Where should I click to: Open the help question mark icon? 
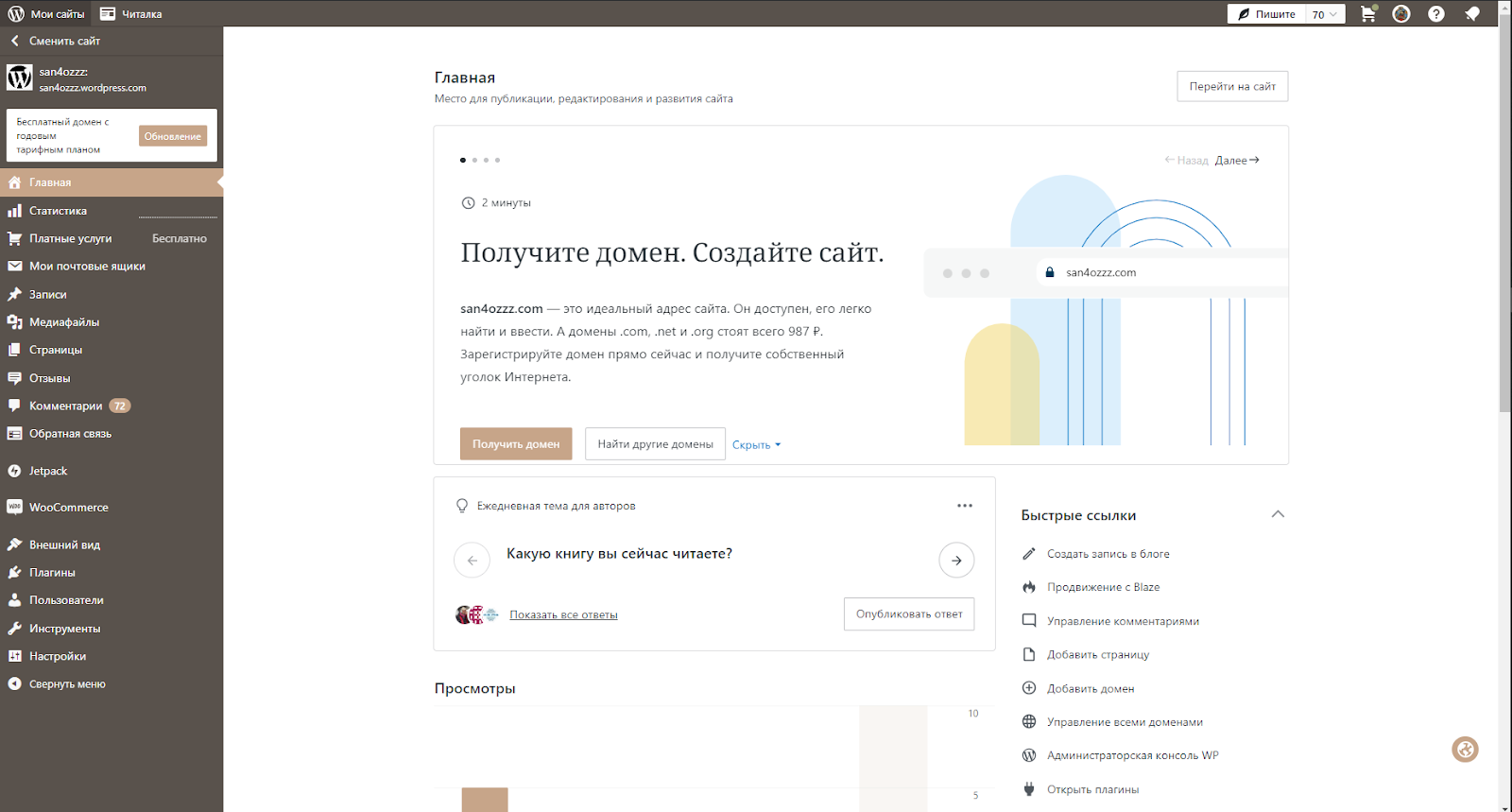(x=1436, y=14)
